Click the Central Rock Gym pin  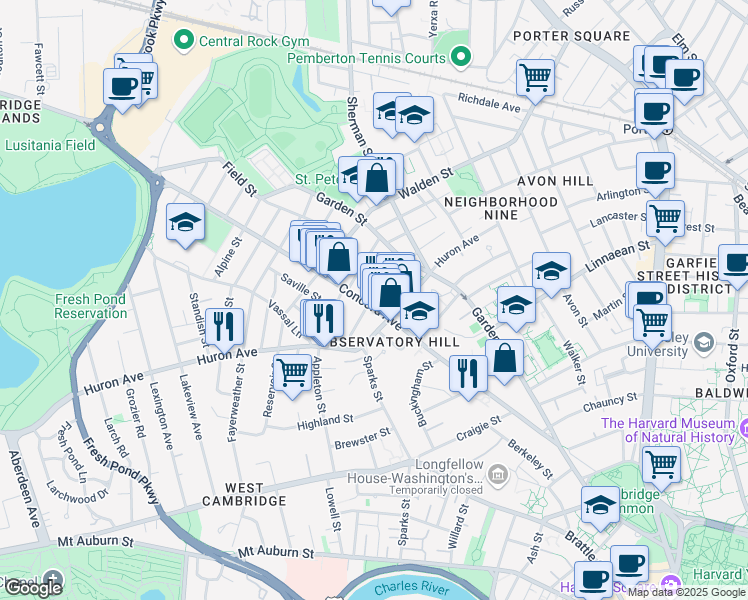coord(183,41)
